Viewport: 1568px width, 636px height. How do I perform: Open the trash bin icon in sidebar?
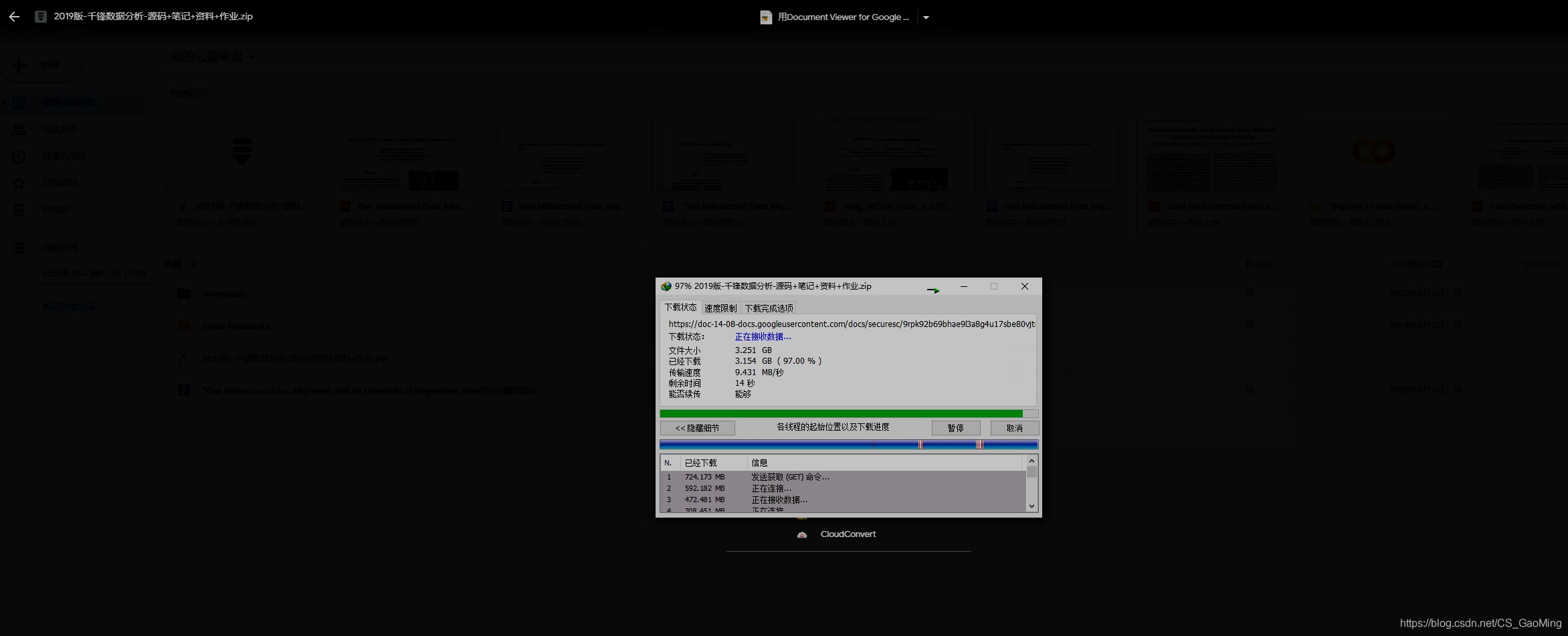(x=19, y=209)
